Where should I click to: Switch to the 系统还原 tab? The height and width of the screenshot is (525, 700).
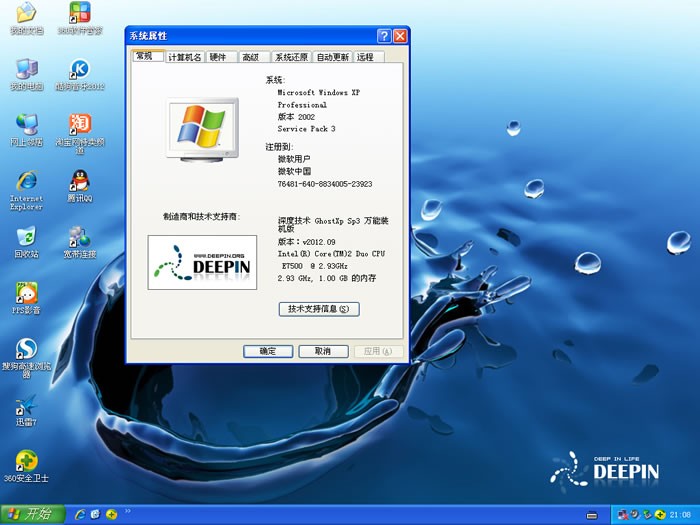pos(291,57)
